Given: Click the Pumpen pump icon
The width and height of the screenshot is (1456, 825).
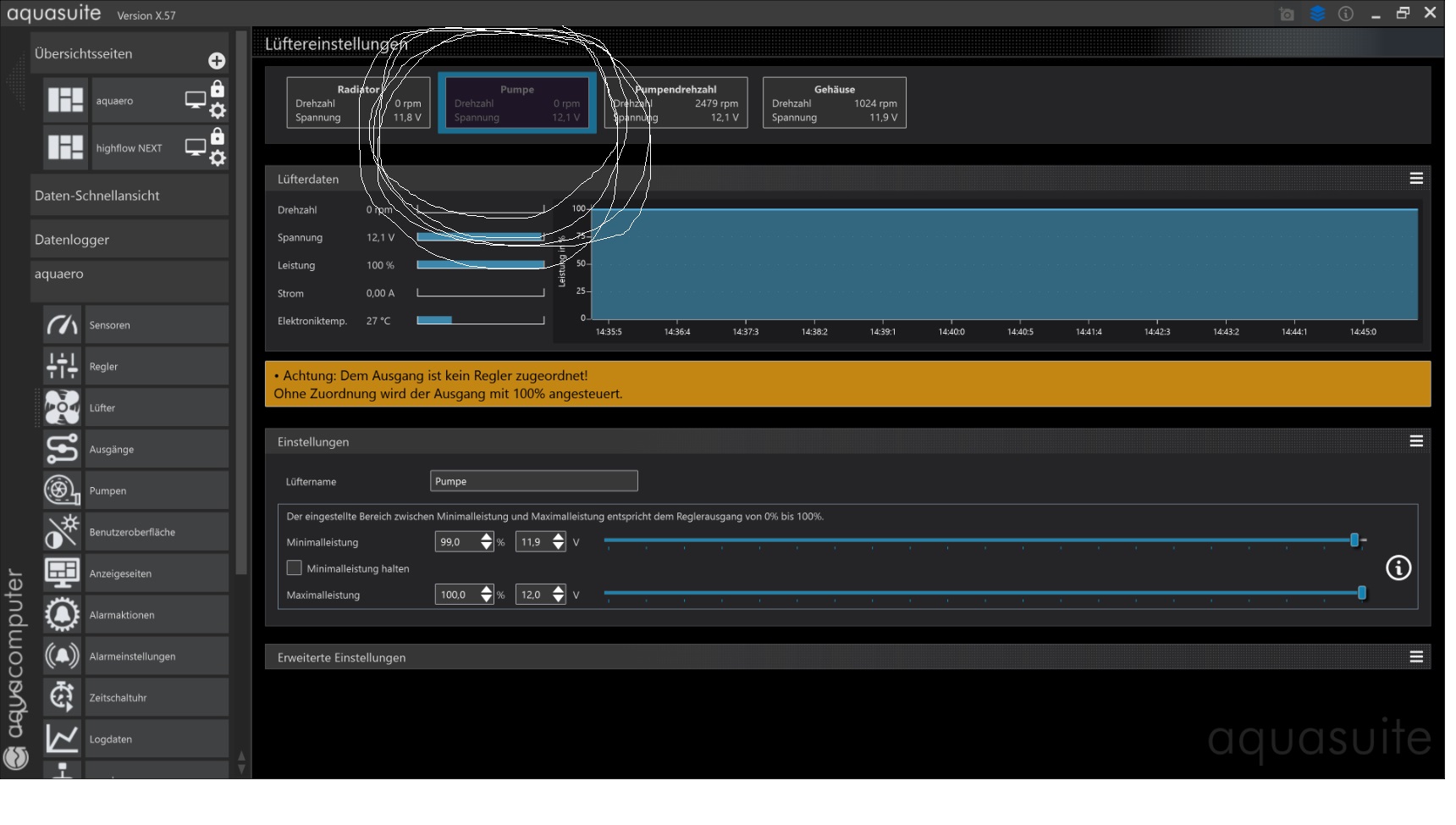Looking at the screenshot, I should point(62,490).
